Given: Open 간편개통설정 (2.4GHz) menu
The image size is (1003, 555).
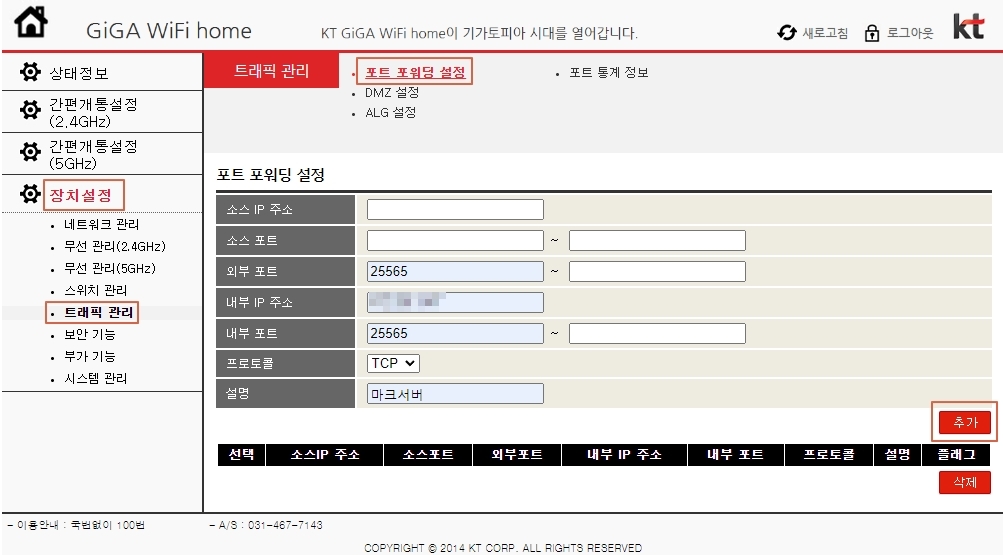Looking at the screenshot, I should click(93, 113).
